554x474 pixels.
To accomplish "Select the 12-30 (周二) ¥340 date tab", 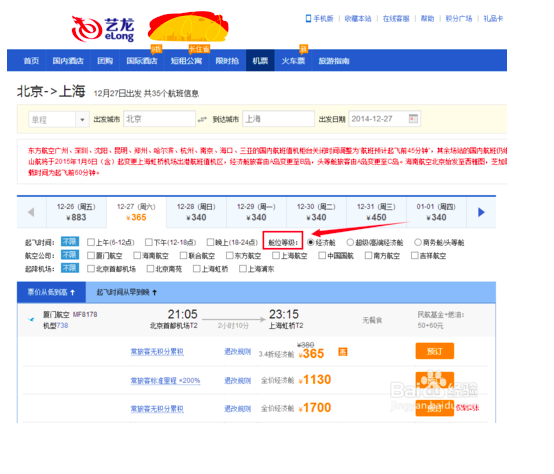I will click(316, 212).
